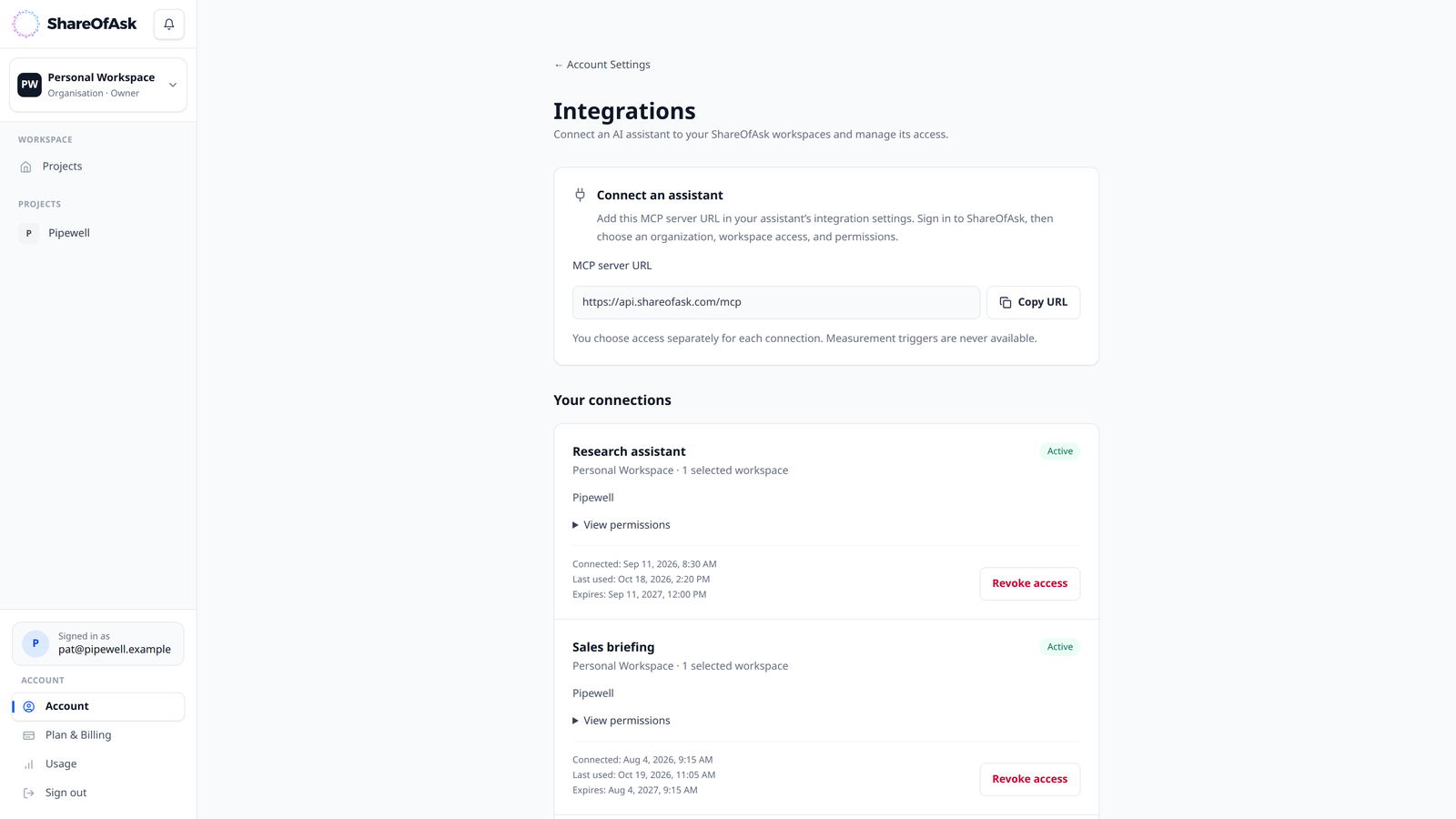Screen dimensions: 1456x819
Task: Open the Pipewell project
Action: click(x=98, y=233)
